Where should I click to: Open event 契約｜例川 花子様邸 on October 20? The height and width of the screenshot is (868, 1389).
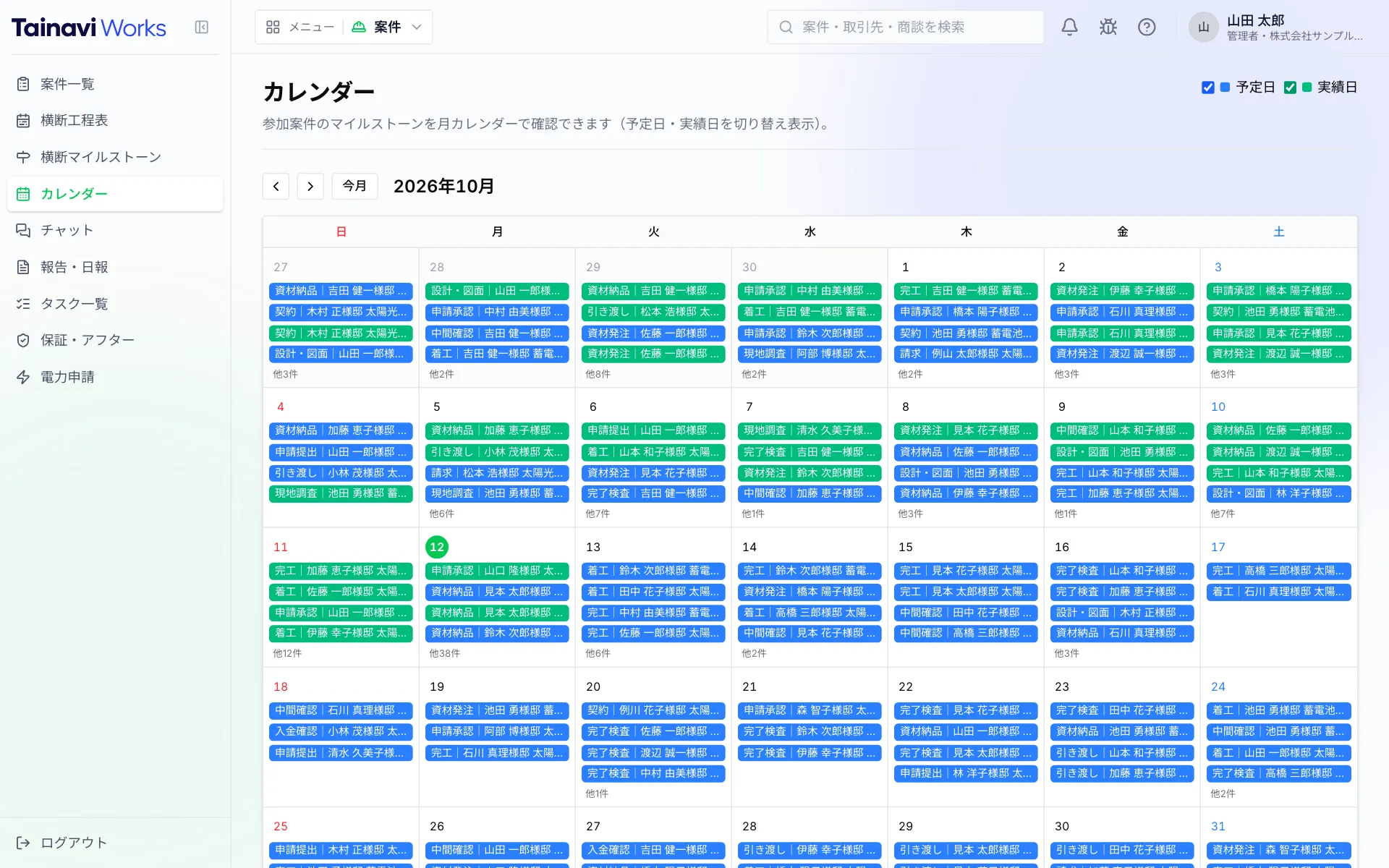(x=653, y=711)
